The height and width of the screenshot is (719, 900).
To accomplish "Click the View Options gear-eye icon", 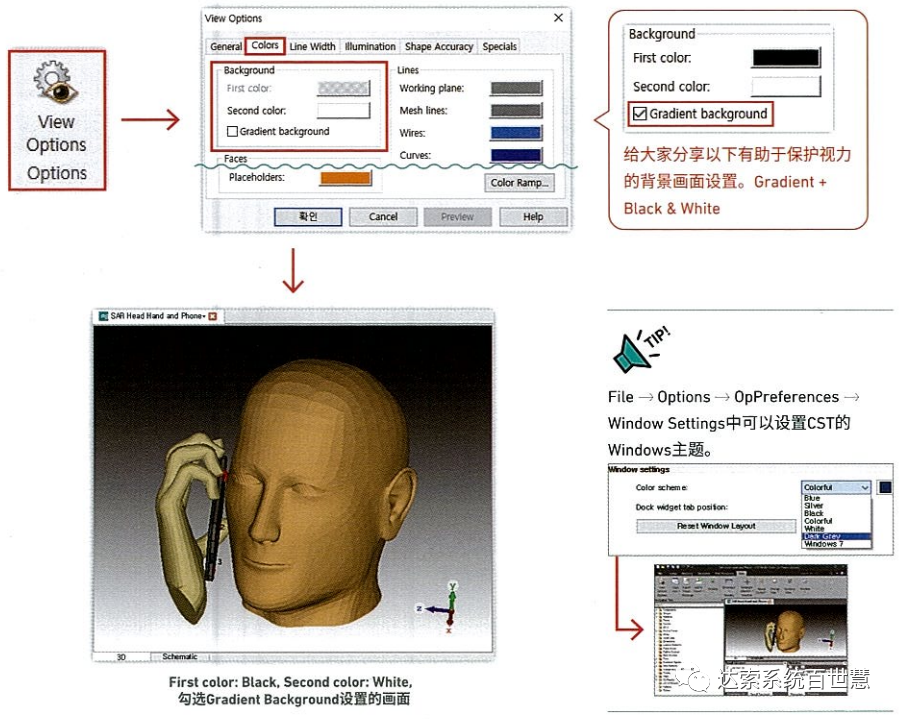I will pos(56,82).
